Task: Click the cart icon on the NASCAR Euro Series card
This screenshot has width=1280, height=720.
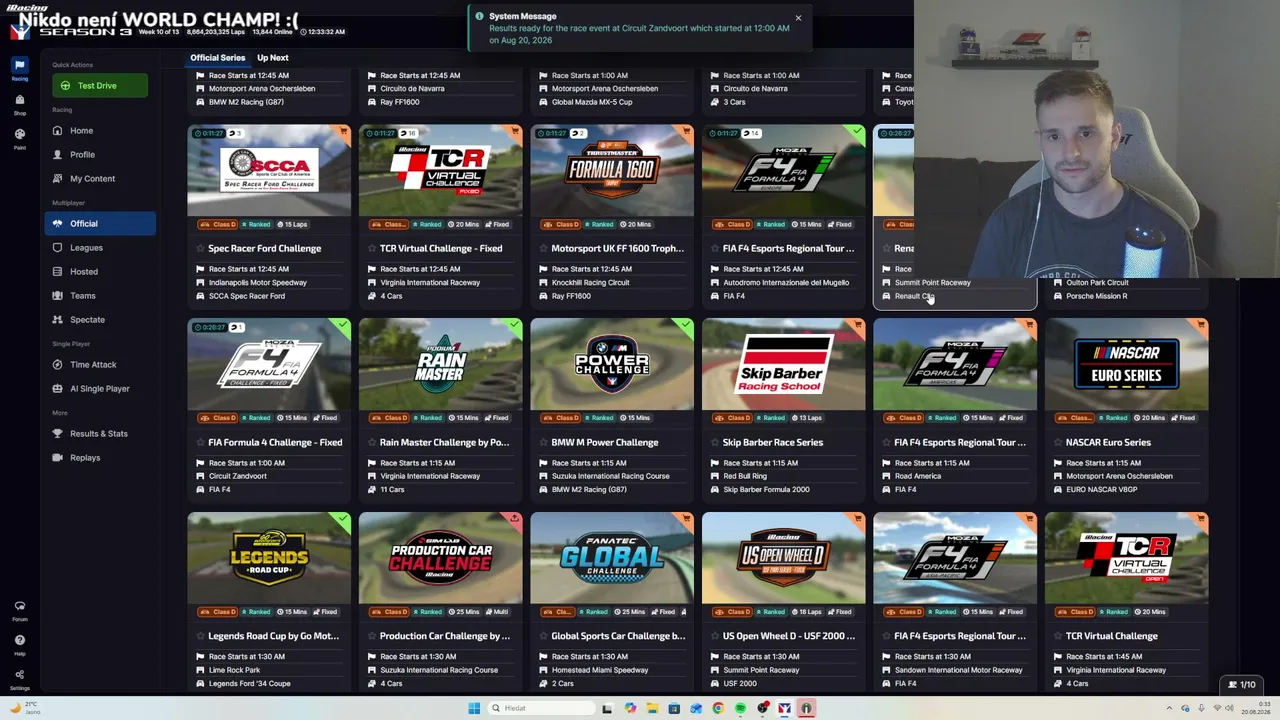Action: point(1201,325)
